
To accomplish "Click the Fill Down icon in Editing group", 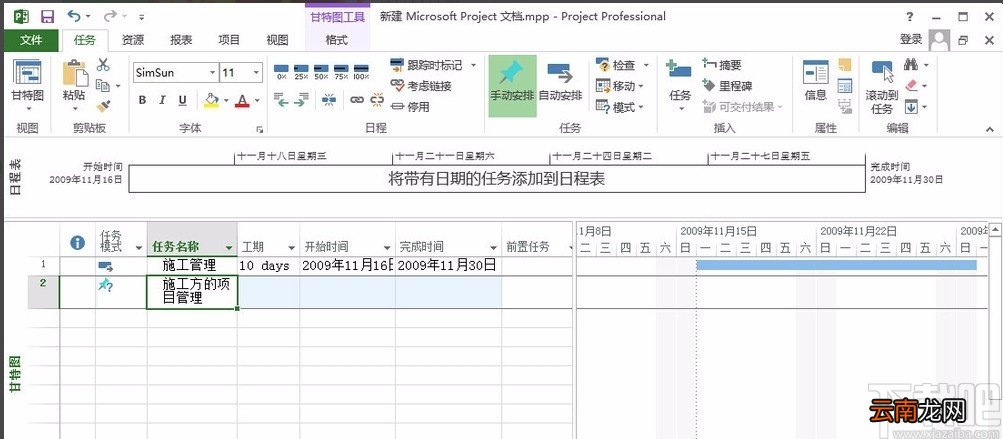I will (x=912, y=106).
